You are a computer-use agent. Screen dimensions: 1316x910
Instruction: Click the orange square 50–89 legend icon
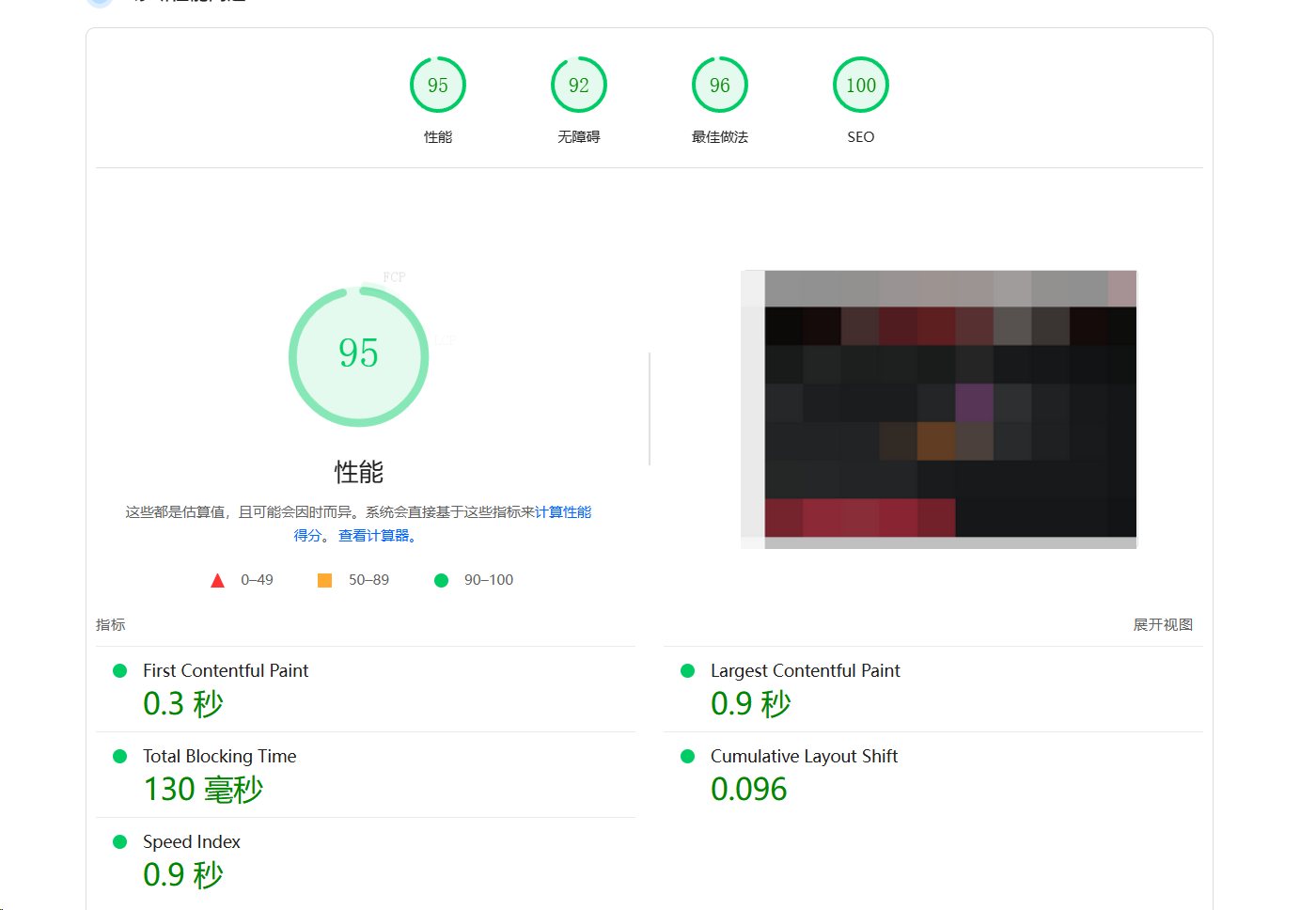(325, 581)
